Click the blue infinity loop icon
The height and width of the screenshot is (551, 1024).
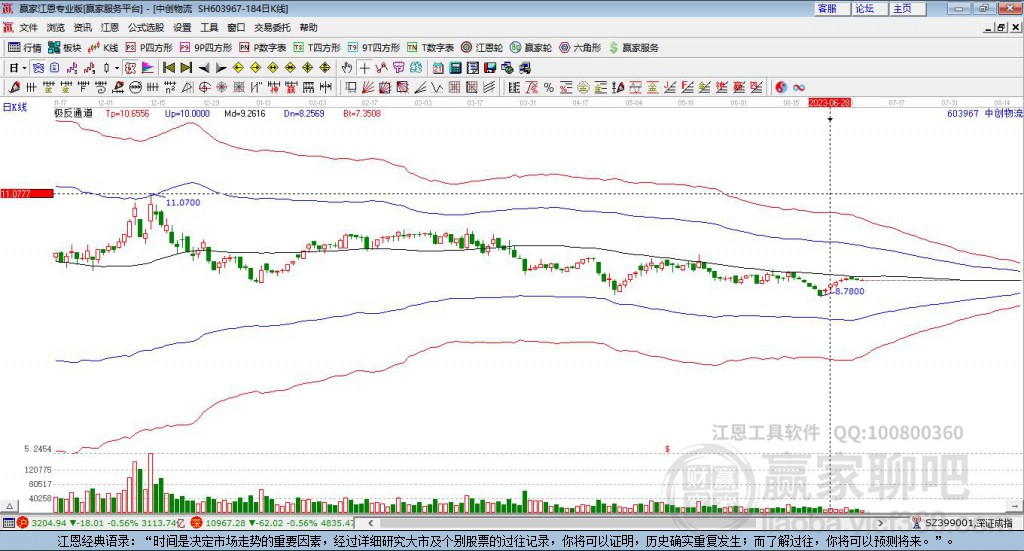click(799, 87)
